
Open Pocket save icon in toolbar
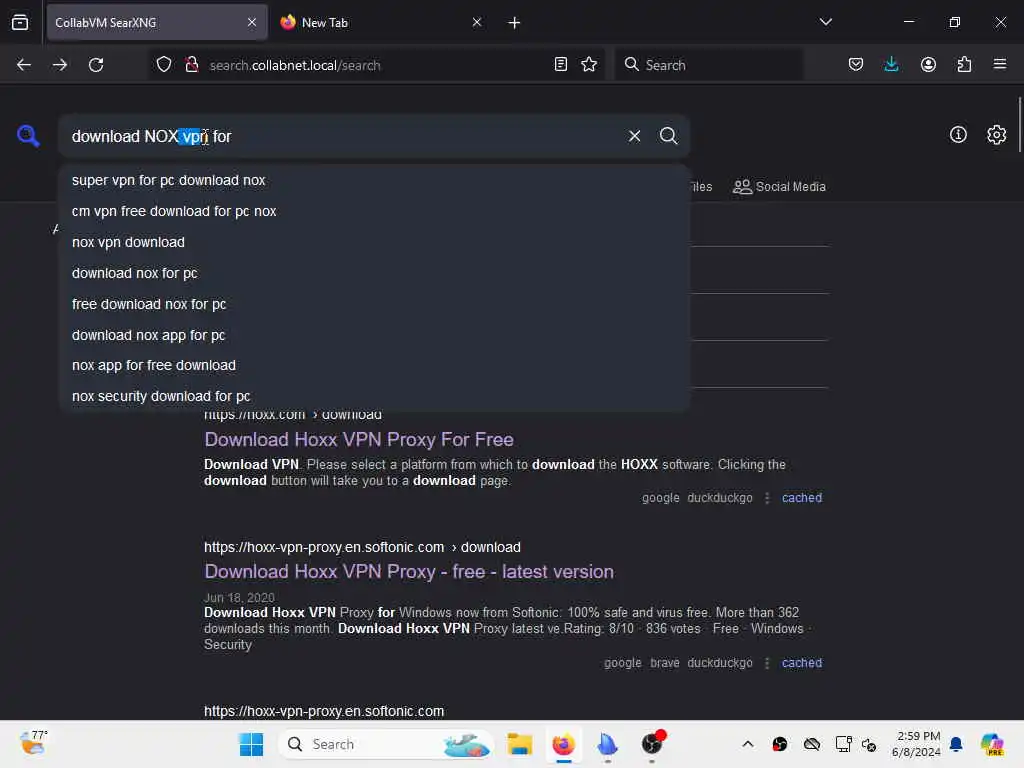click(856, 64)
